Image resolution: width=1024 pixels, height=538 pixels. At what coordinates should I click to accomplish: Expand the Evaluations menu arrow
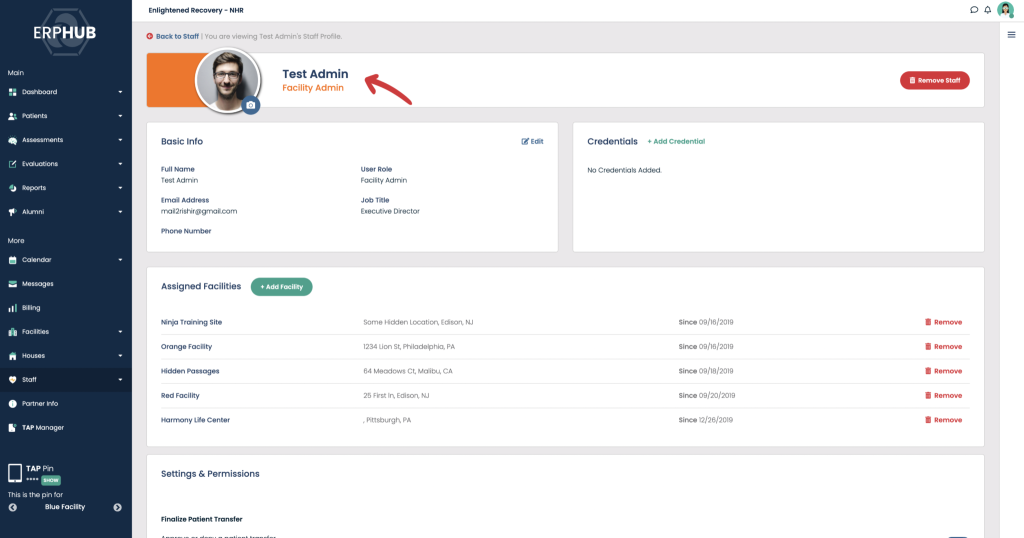pos(120,164)
